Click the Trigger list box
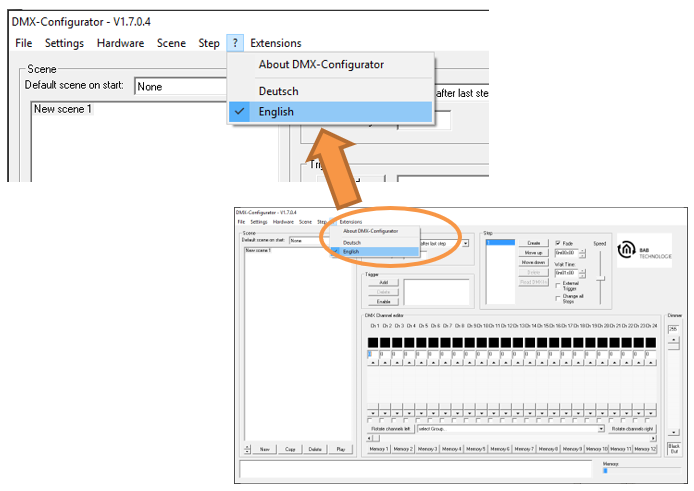 [x=436, y=292]
